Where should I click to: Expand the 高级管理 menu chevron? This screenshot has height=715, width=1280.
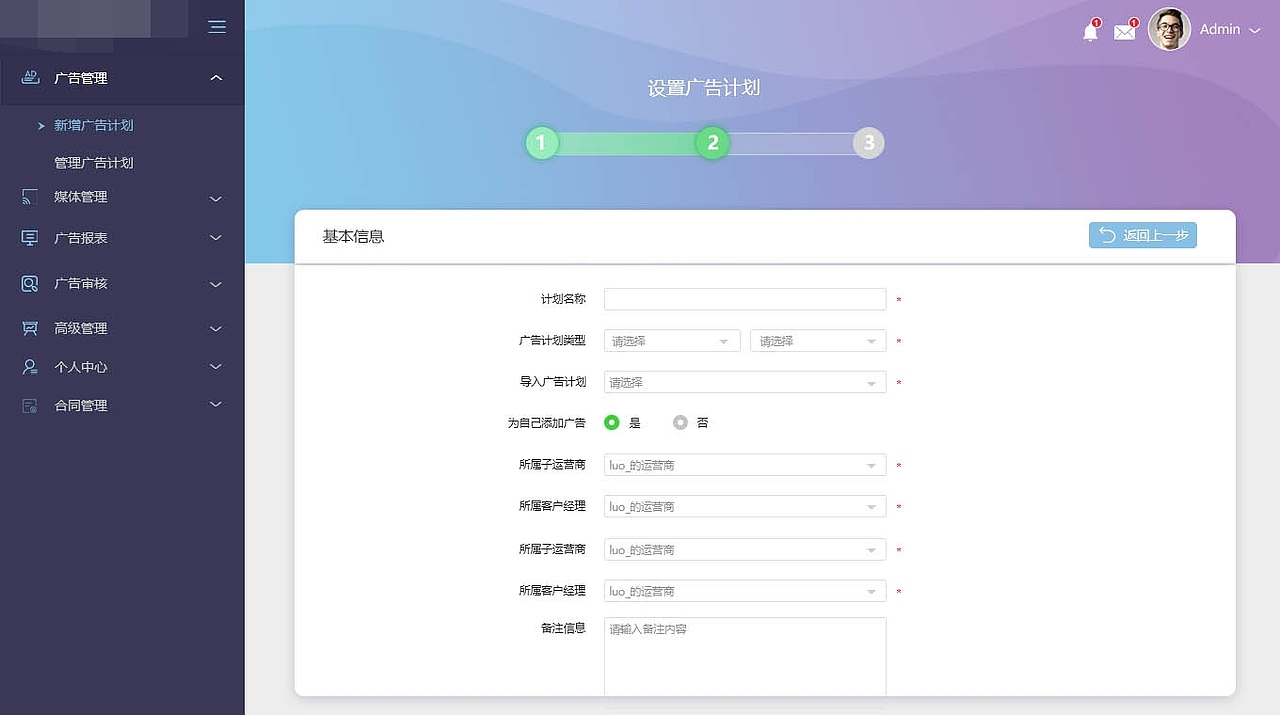(216, 328)
